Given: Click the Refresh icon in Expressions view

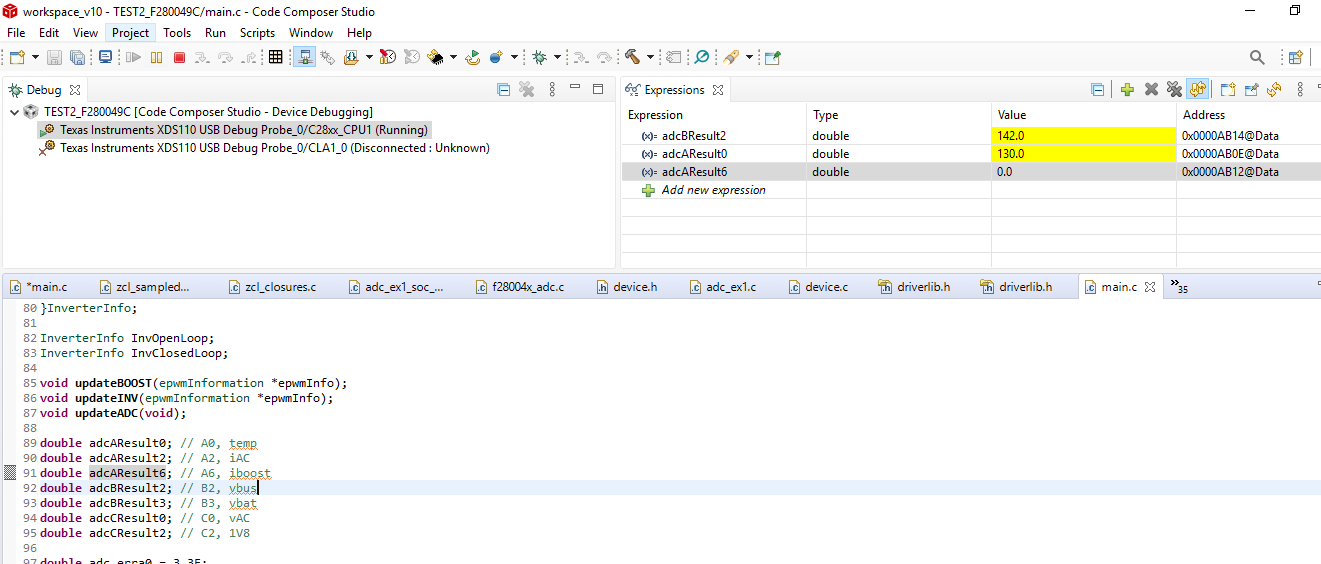Looking at the screenshot, I should point(1274,89).
